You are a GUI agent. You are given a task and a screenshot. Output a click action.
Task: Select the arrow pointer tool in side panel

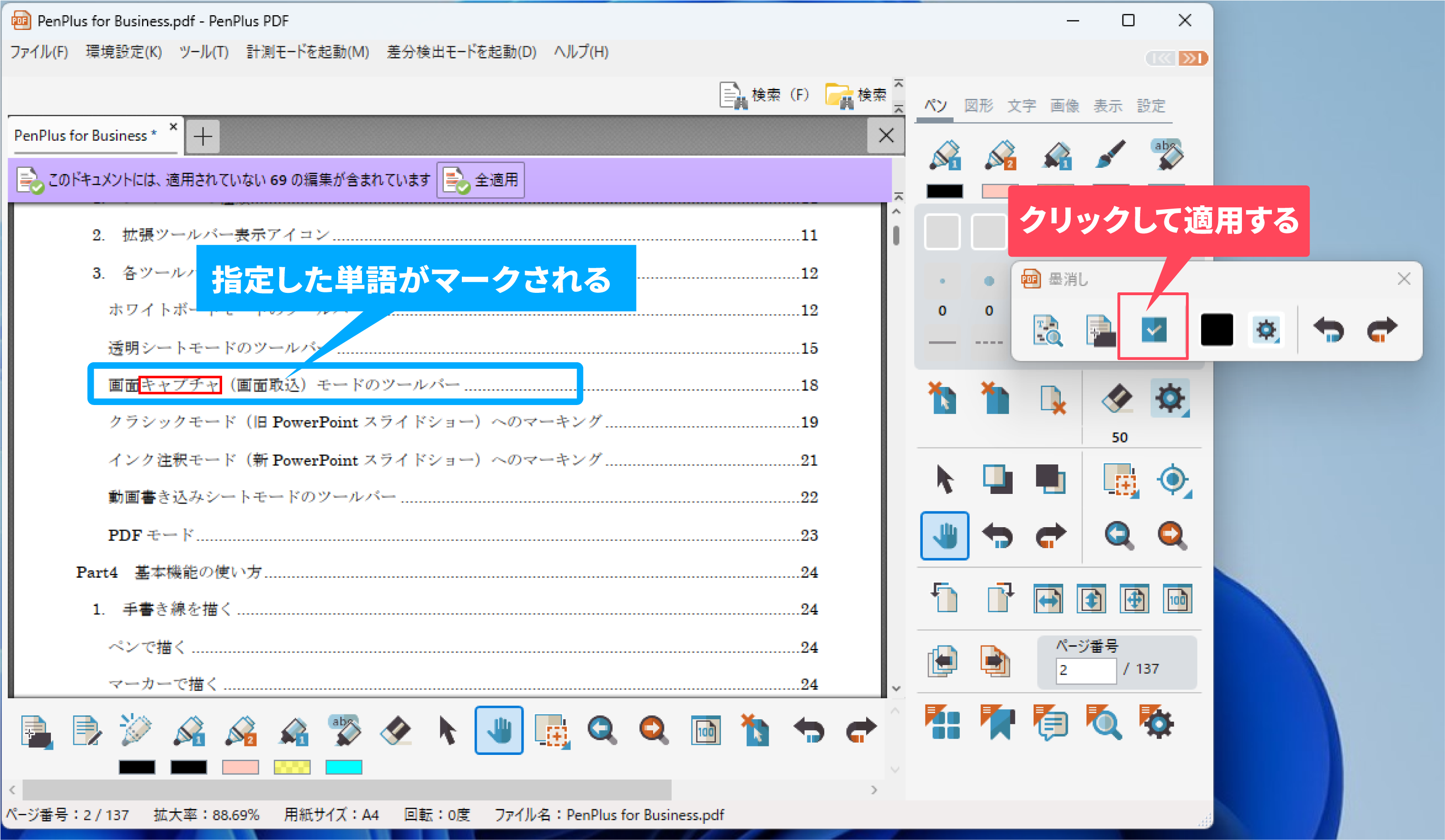point(945,479)
